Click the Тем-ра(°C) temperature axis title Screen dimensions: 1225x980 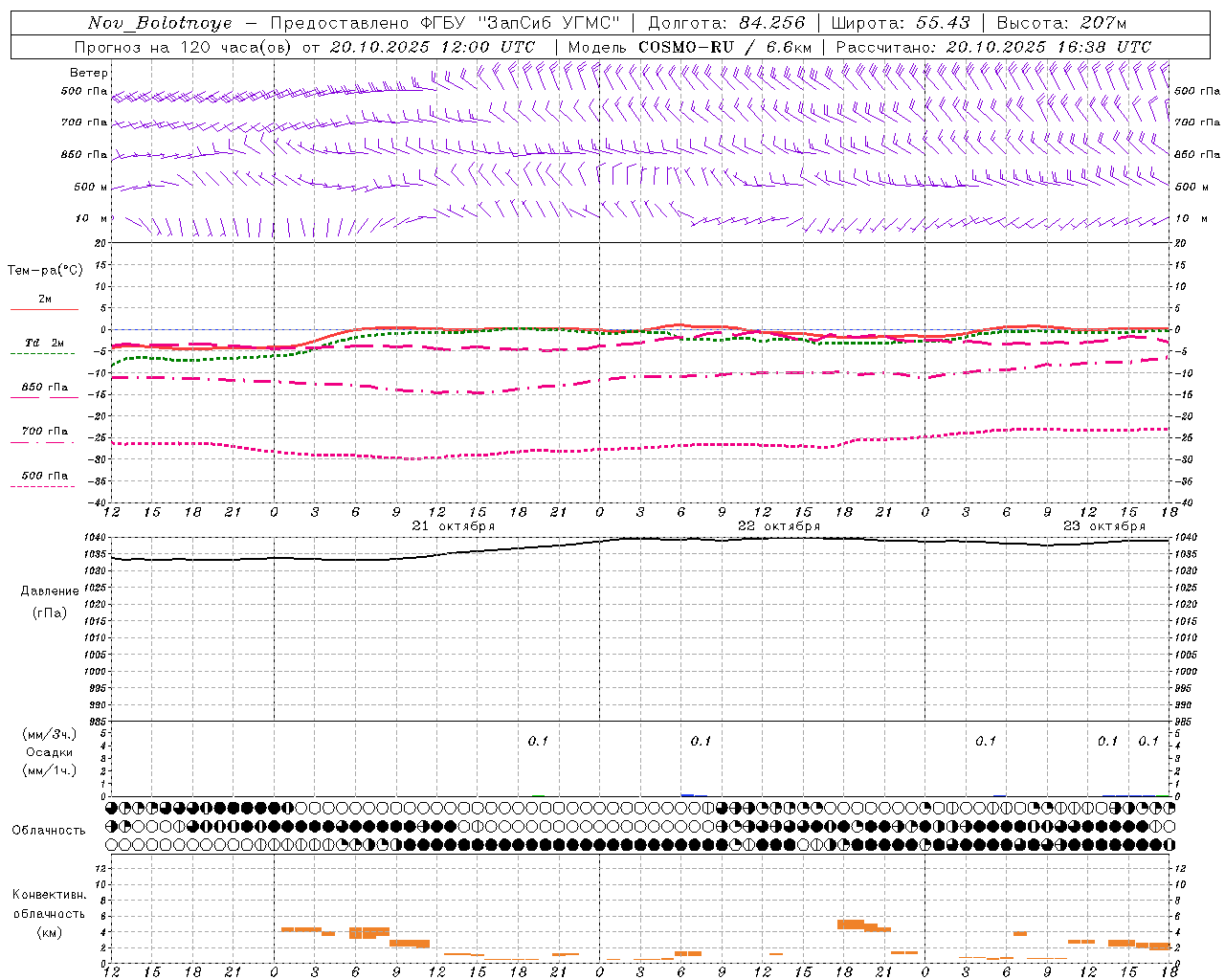point(45,271)
